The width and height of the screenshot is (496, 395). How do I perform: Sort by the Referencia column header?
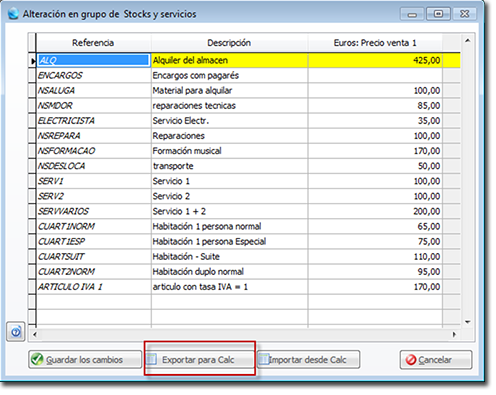(93, 43)
